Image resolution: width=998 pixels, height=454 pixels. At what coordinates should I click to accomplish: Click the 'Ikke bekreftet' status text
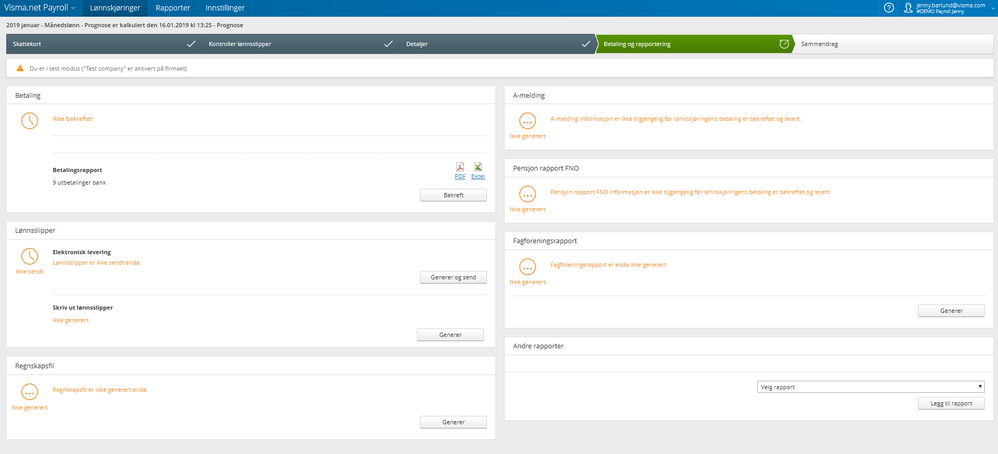73,118
